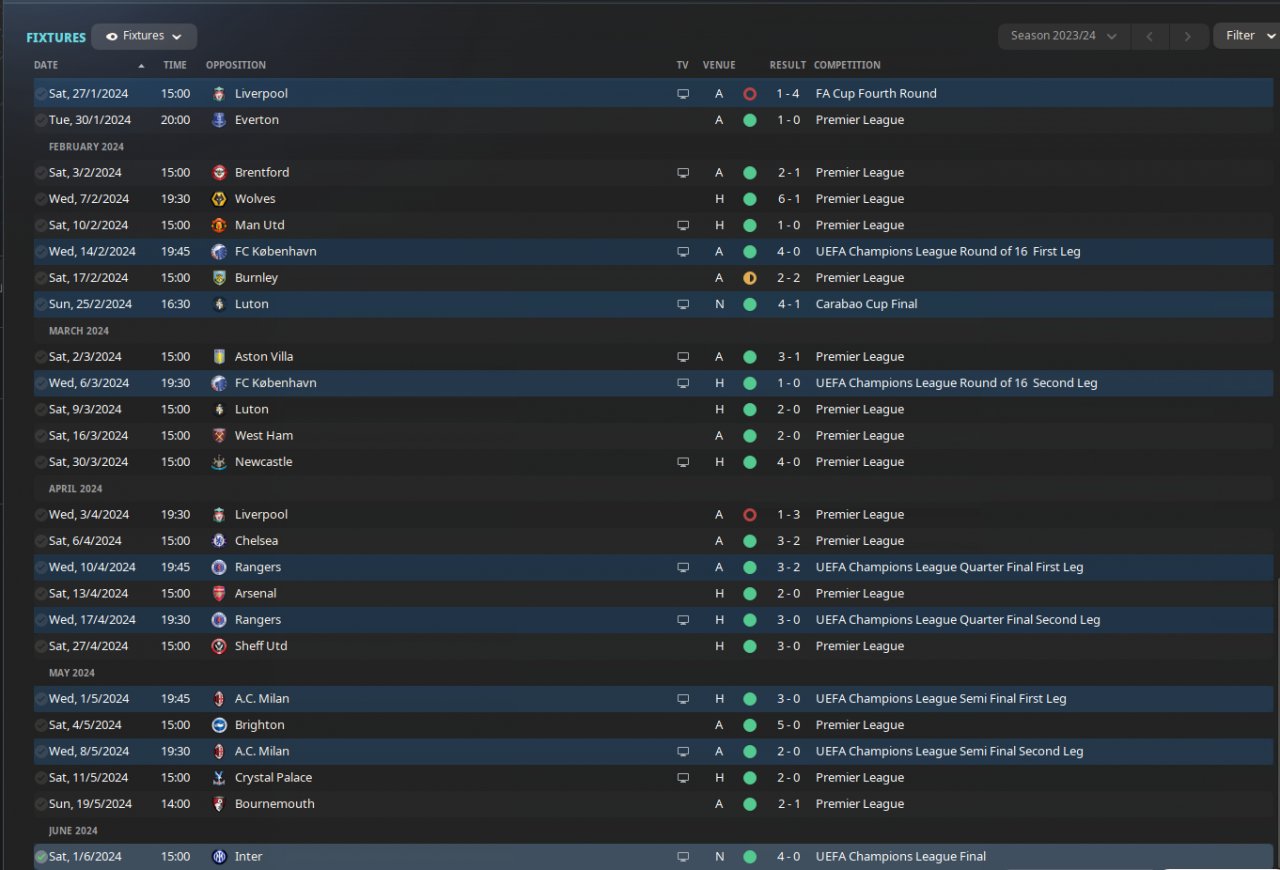Viewport: 1280px width, 870px height.
Task: Click the Man Utd club badge
Action: click(x=219, y=226)
